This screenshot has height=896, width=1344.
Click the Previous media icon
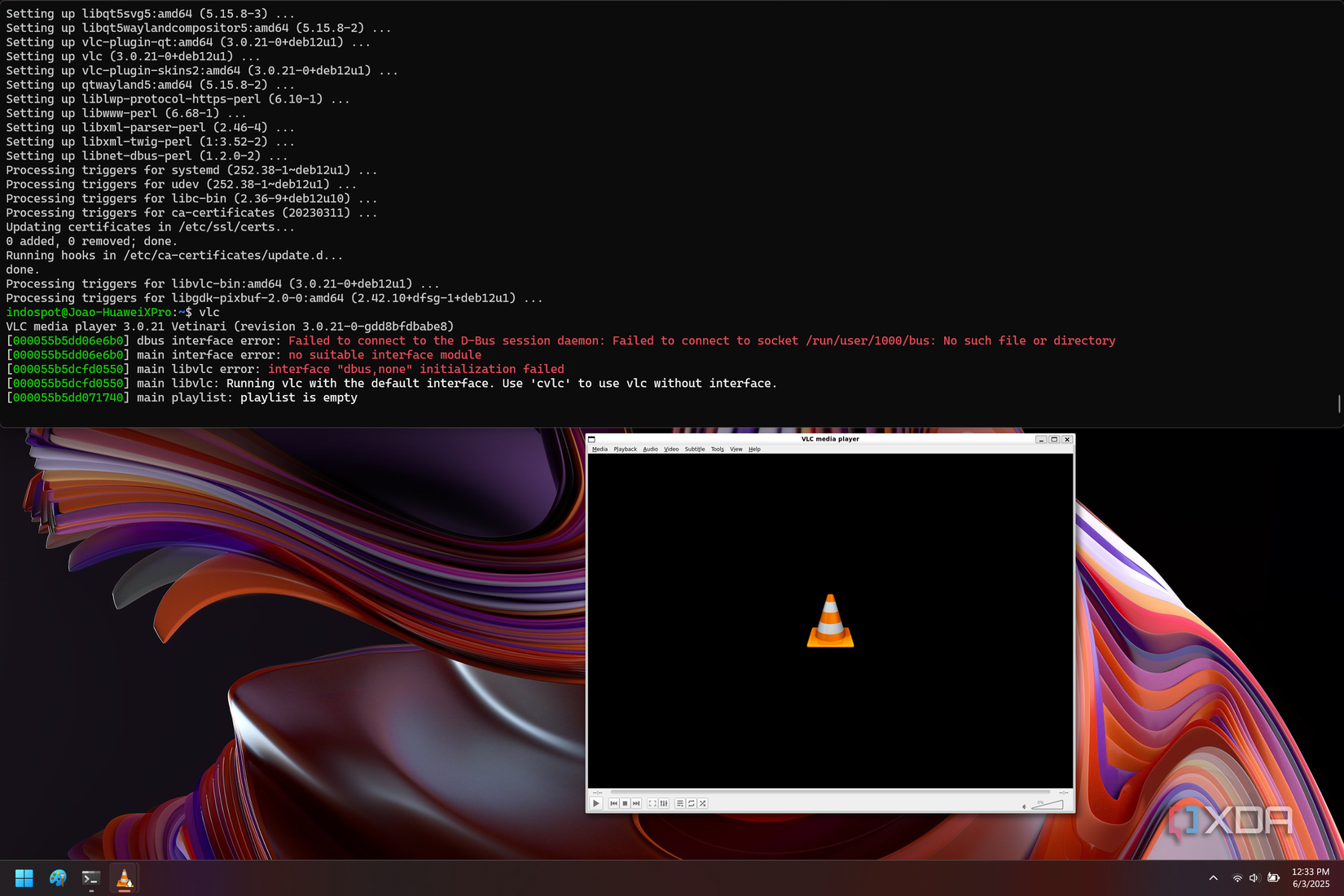click(614, 803)
